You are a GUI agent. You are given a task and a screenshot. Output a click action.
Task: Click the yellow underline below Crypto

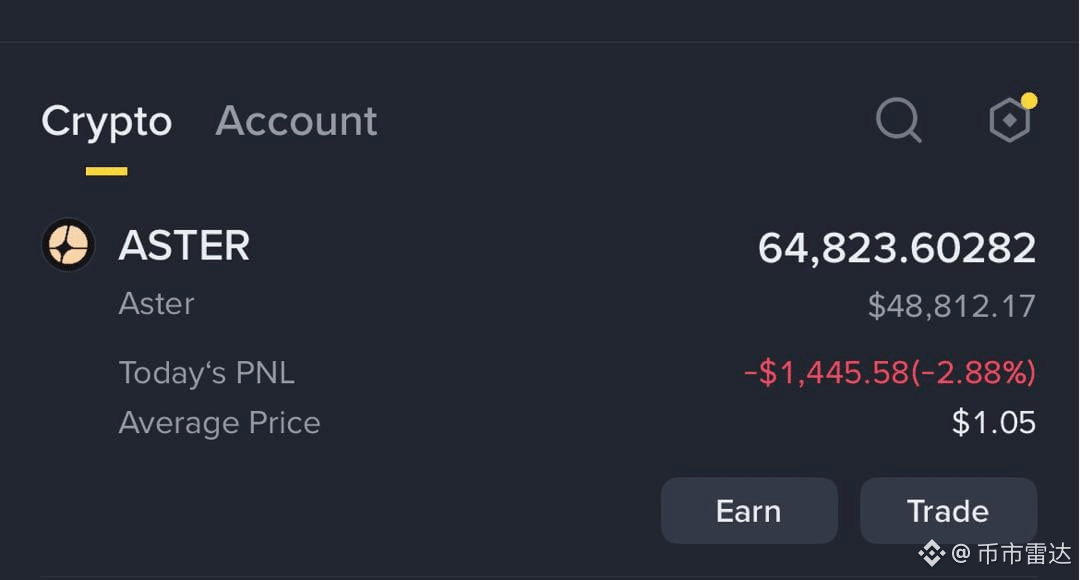(106, 171)
